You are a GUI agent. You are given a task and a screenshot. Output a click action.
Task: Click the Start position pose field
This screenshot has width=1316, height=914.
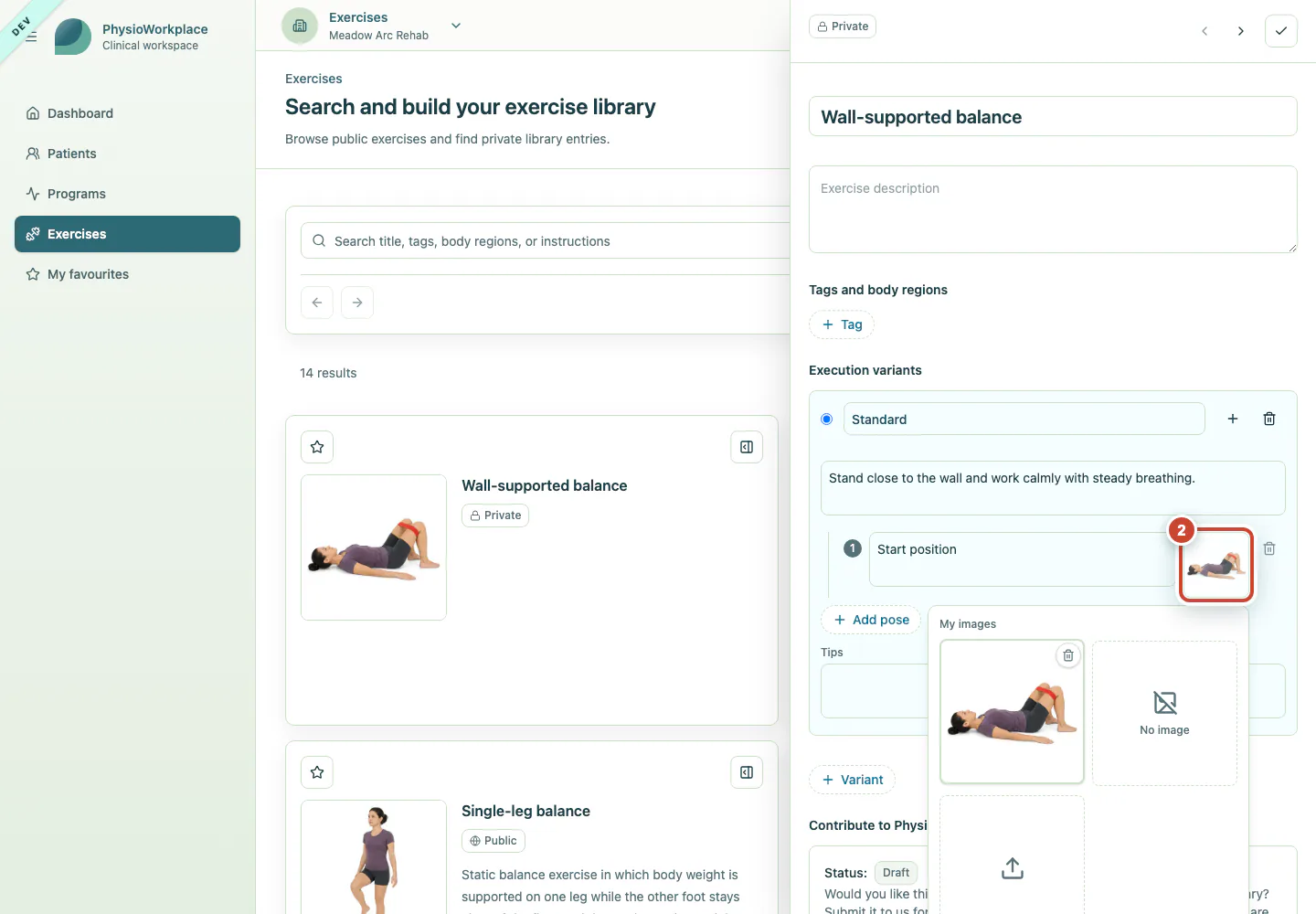[x=1021, y=559]
